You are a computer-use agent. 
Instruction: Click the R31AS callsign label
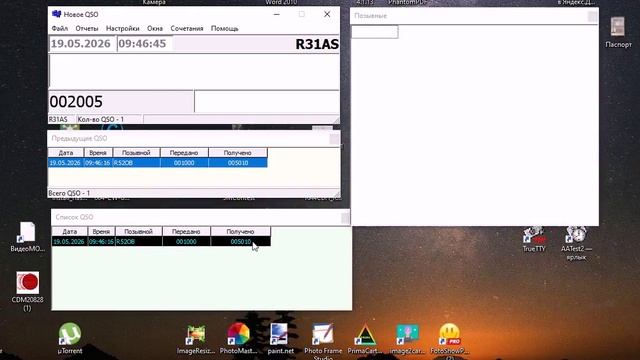pos(317,44)
